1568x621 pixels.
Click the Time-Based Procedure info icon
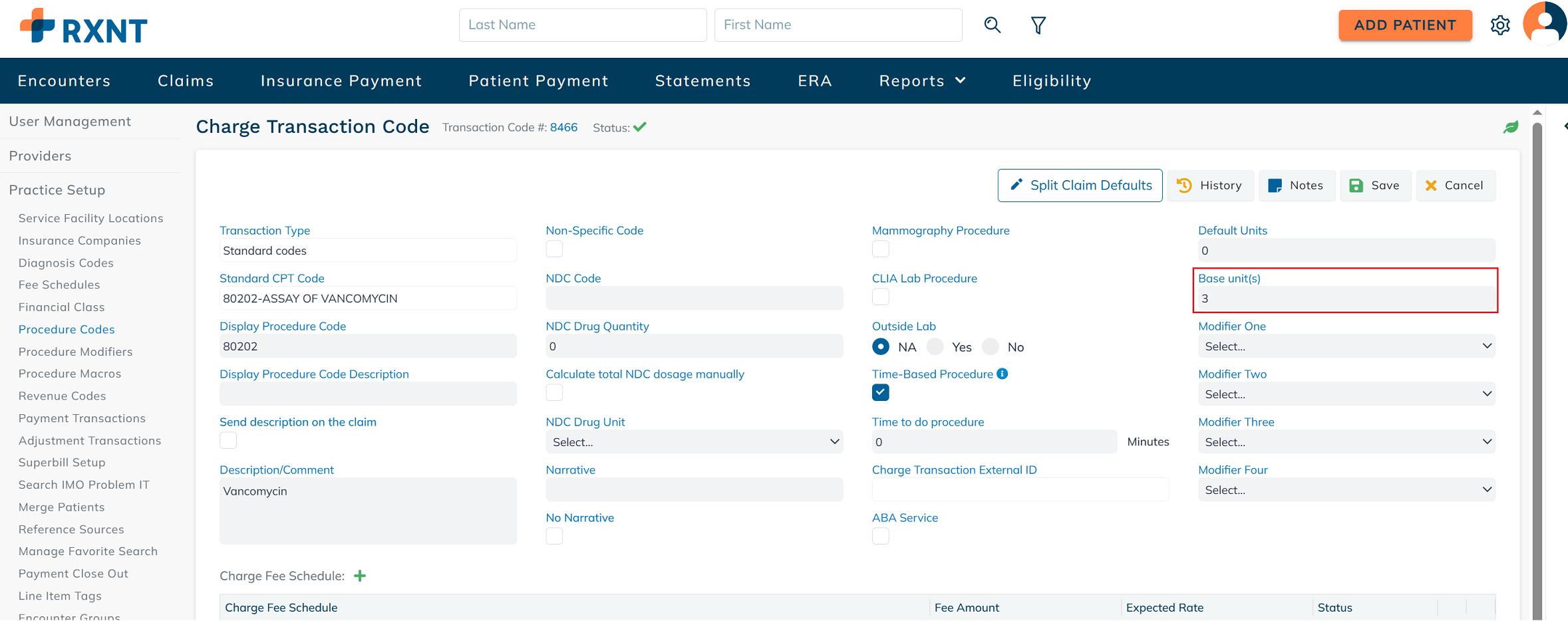tap(1003, 374)
